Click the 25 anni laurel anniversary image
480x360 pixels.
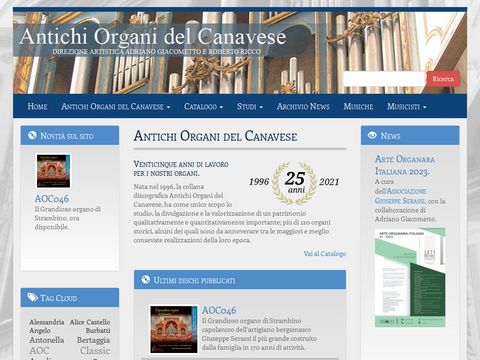294,182
